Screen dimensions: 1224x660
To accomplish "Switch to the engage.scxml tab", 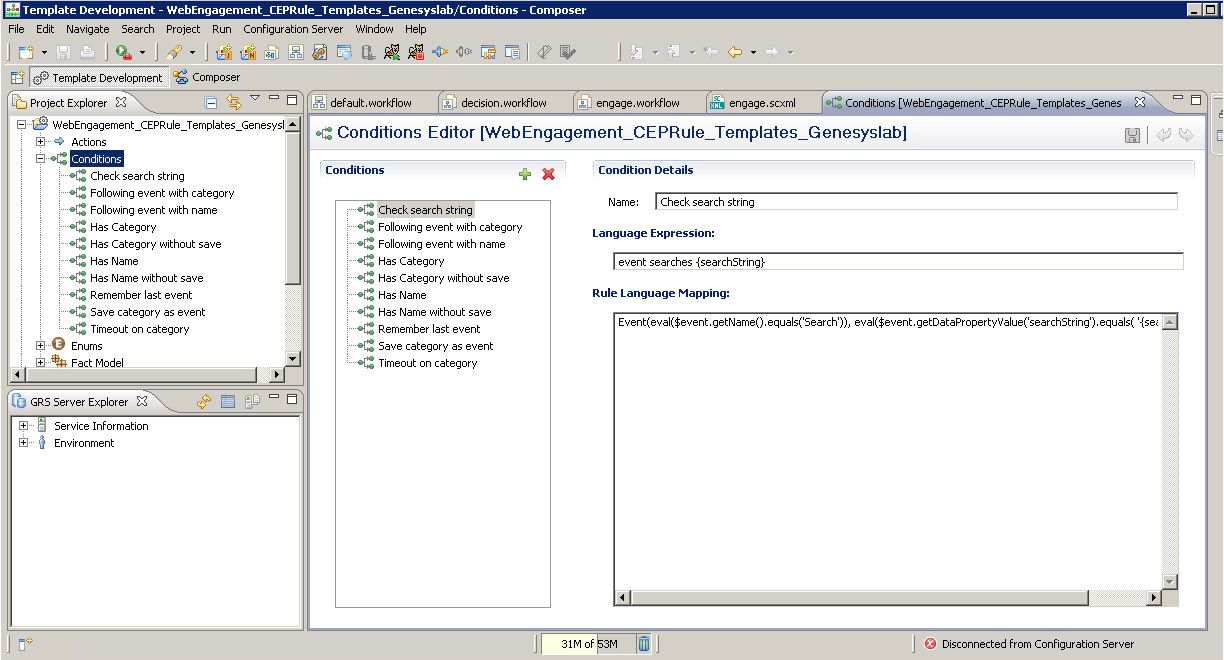I will click(x=762, y=102).
